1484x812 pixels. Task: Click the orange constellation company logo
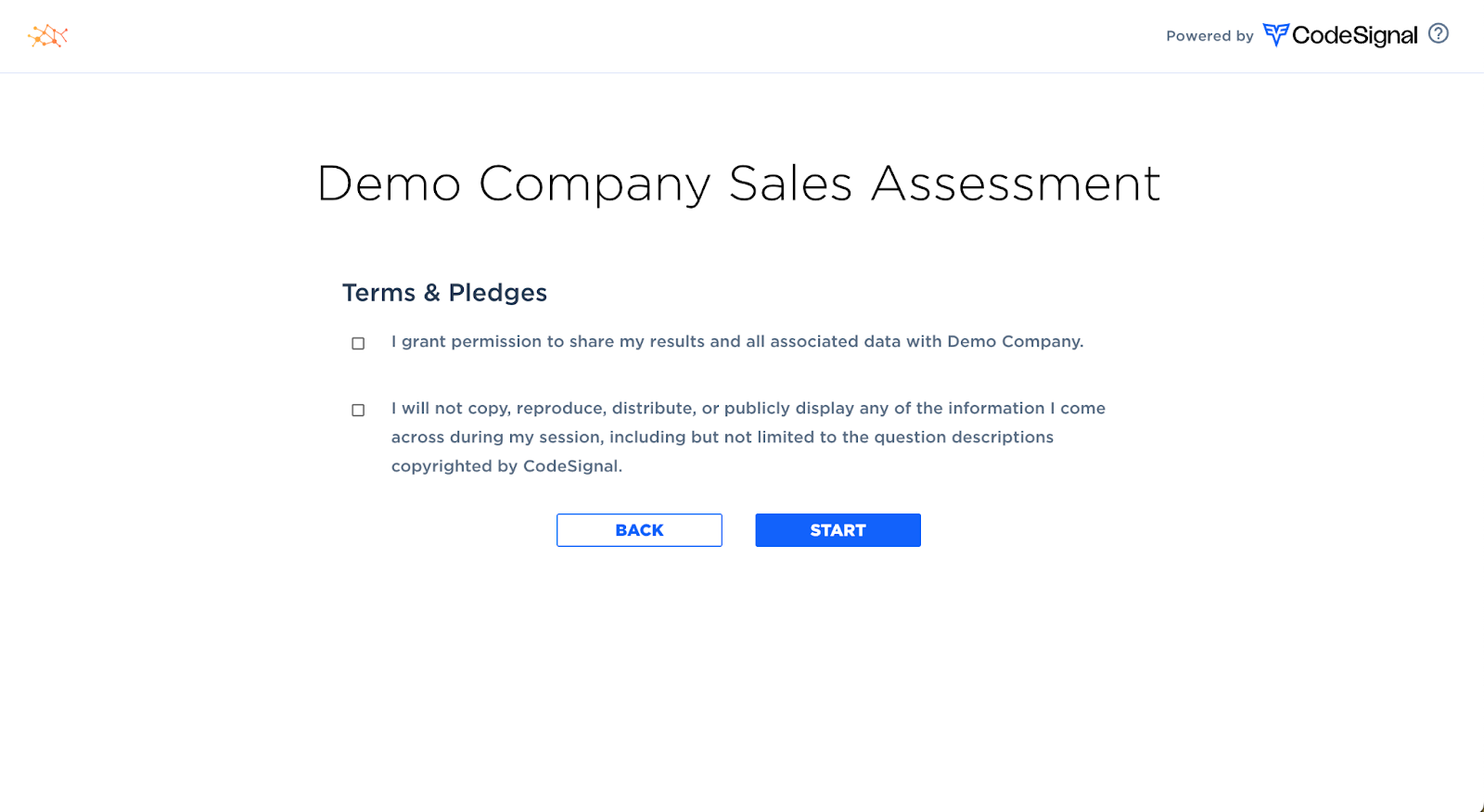(x=48, y=36)
